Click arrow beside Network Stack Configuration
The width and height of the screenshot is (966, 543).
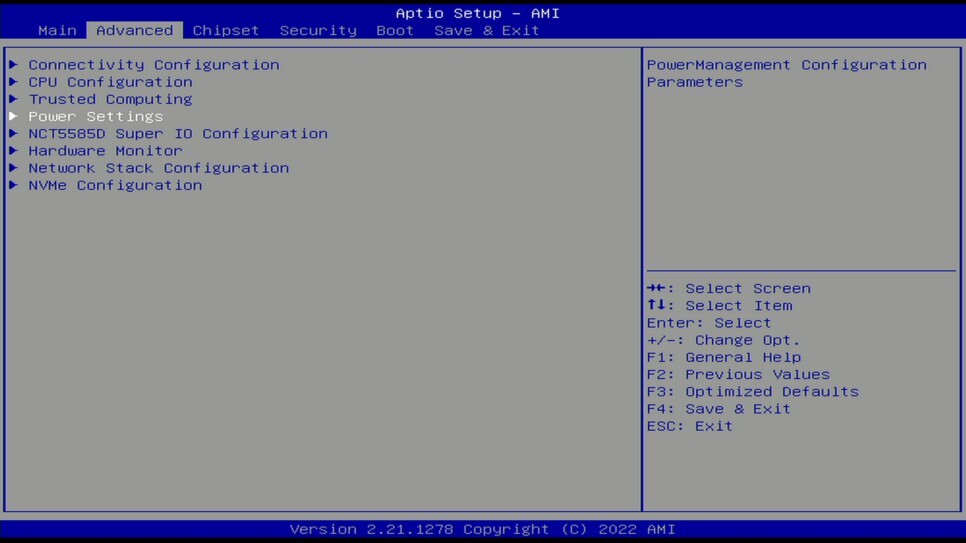click(14, 168)
